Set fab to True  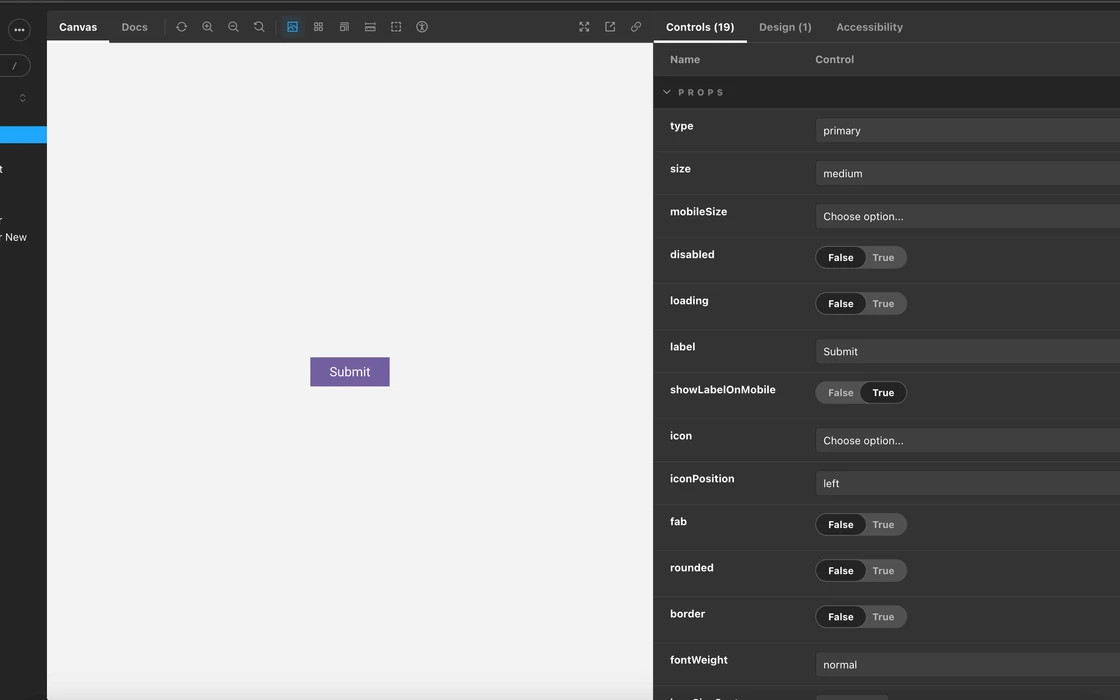[884, 525]
